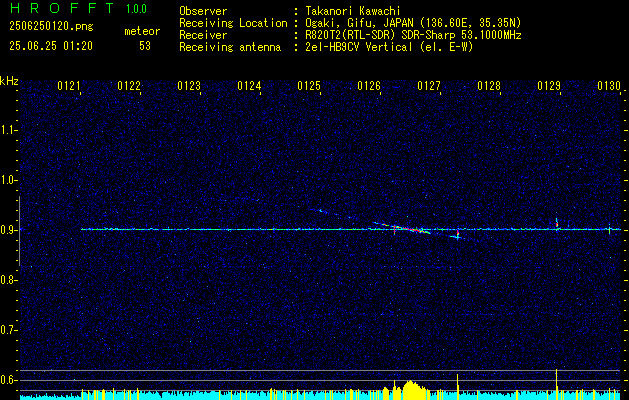Click the Observer label

pyautogui.click(x=203, y=11)
